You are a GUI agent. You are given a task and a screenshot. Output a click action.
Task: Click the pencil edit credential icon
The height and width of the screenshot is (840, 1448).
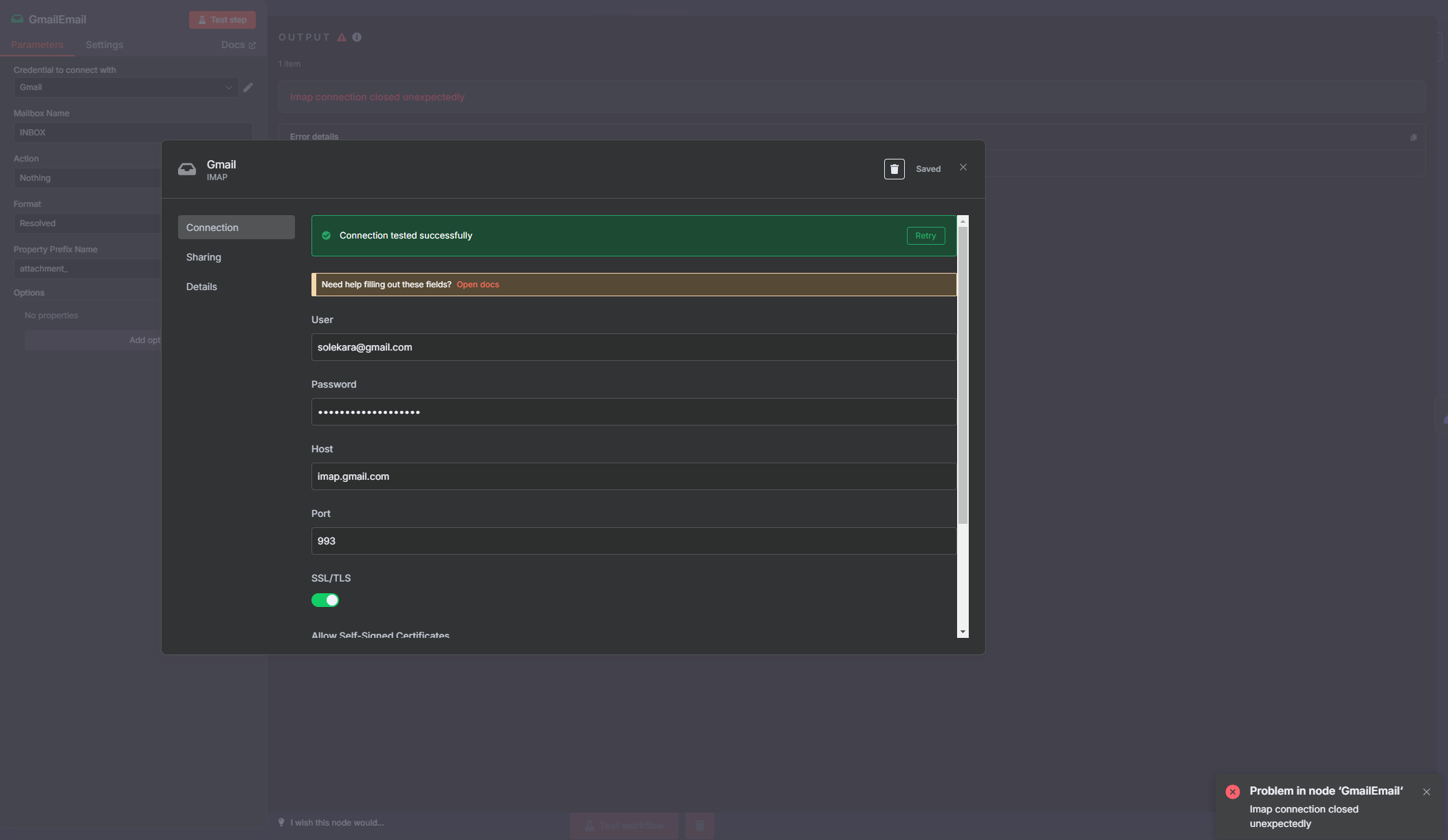coord(248,87)
